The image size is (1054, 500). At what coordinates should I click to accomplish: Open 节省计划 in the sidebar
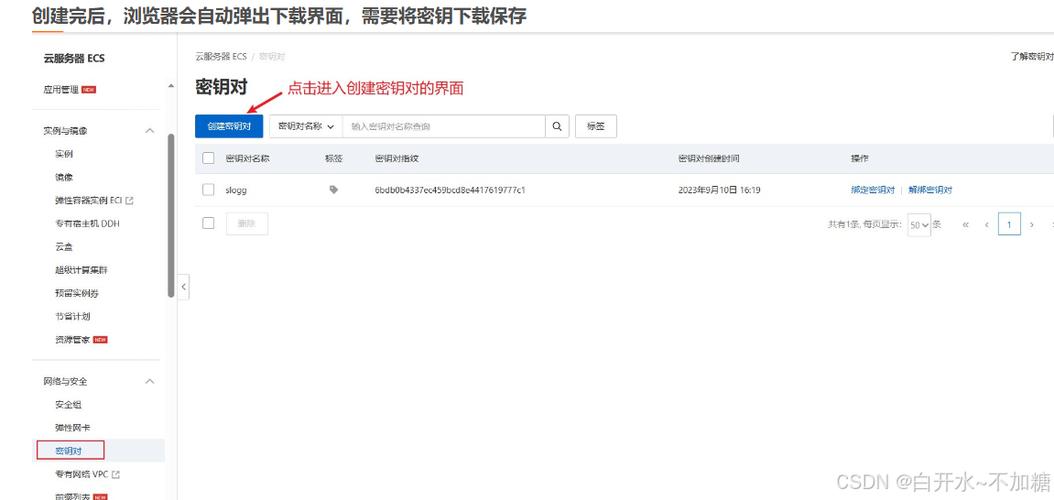pos(73,316)
